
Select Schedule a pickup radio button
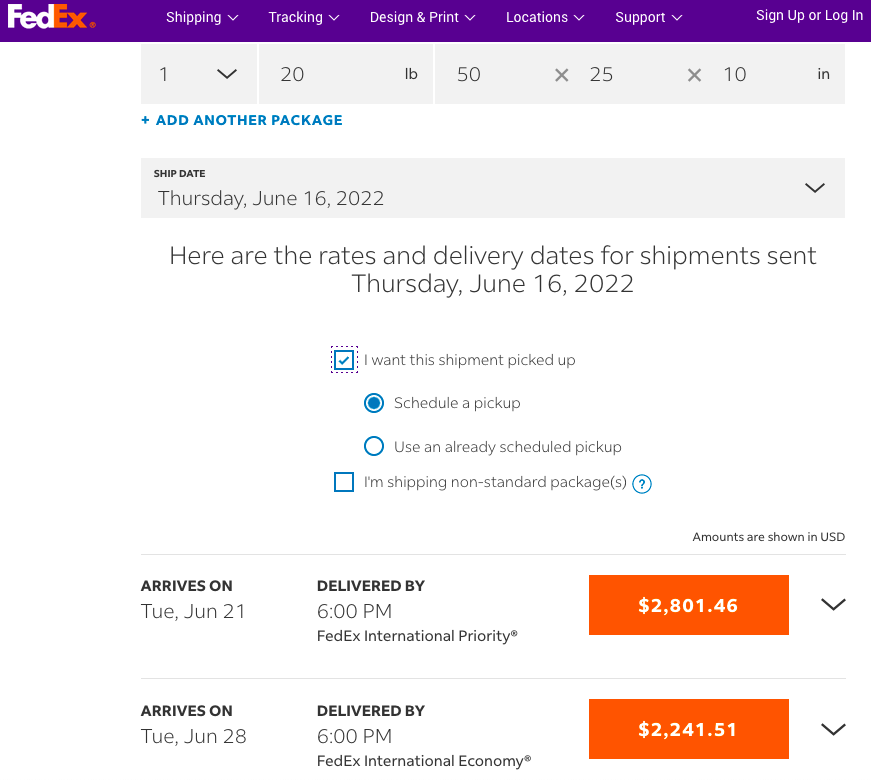click(374, 403)
